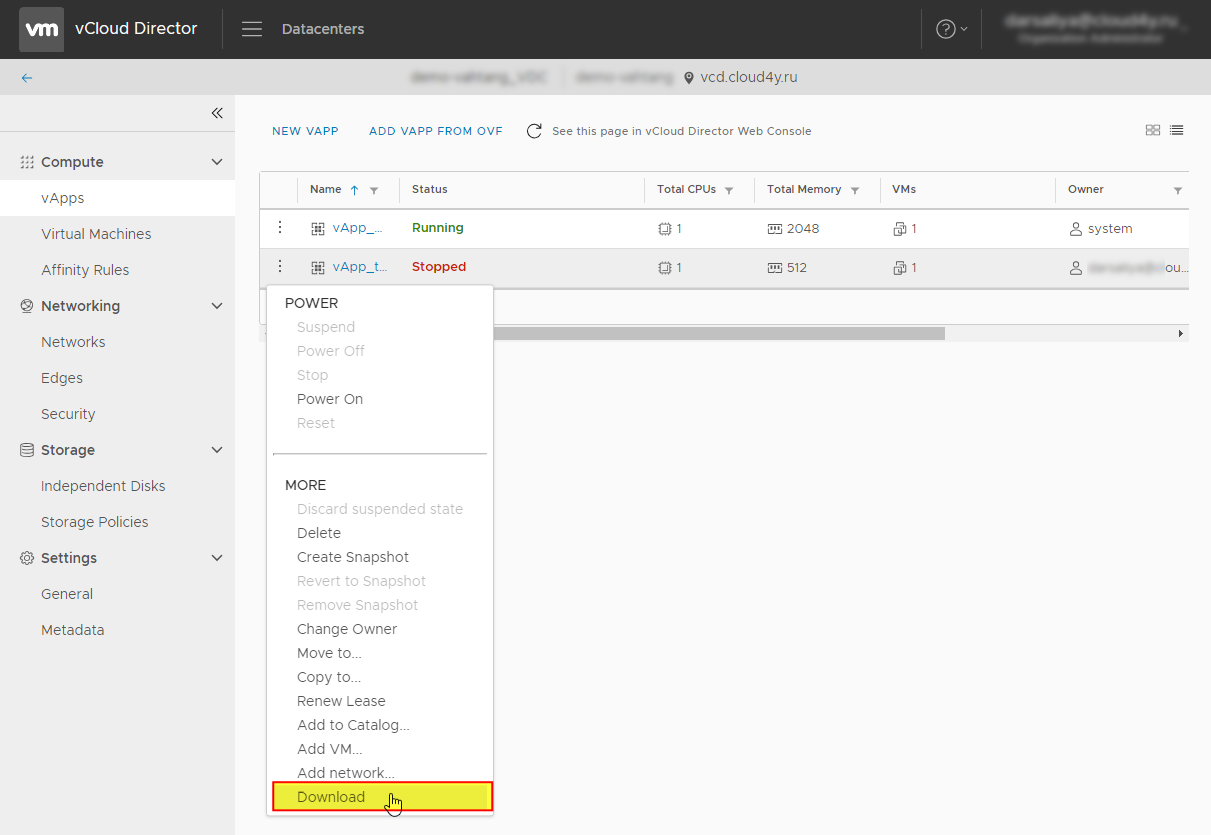The height and width of the screenshot is (835, 1211).
Task: Click the vApp icon in Running row
Action: point(318,229)
